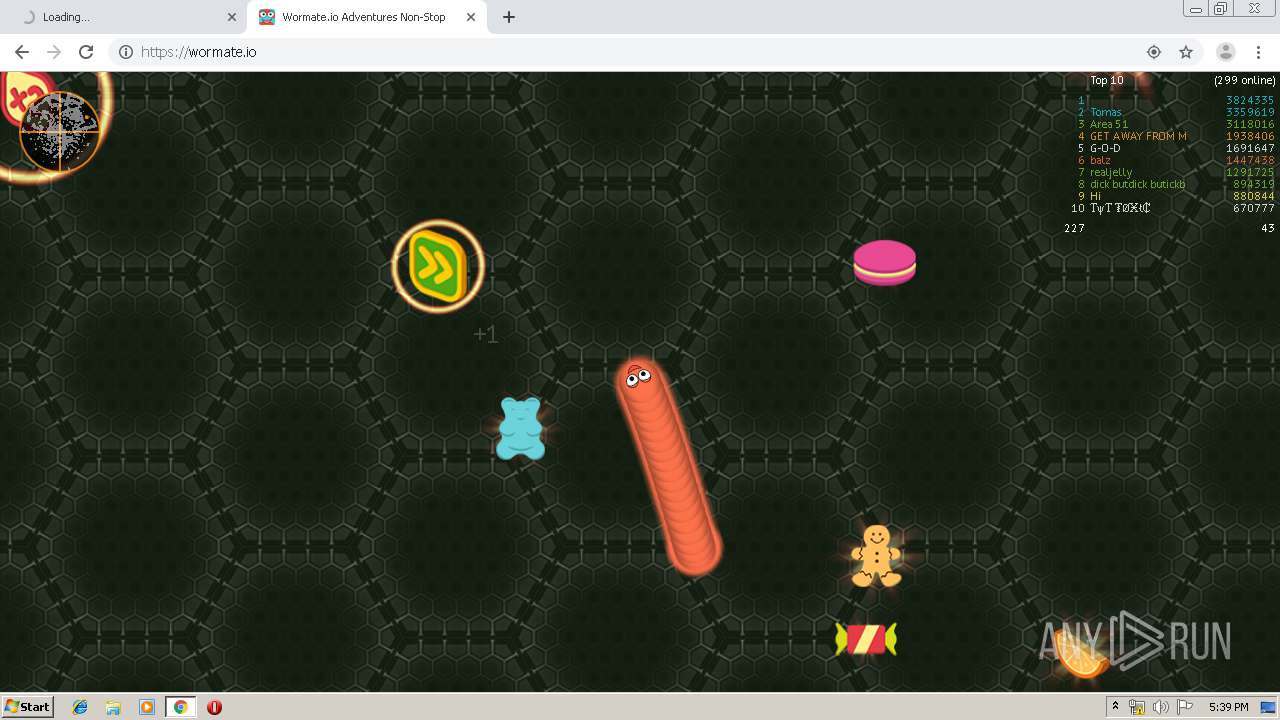Select the Wormate.io Adventures Non-Stop tab

click(366, 17)
